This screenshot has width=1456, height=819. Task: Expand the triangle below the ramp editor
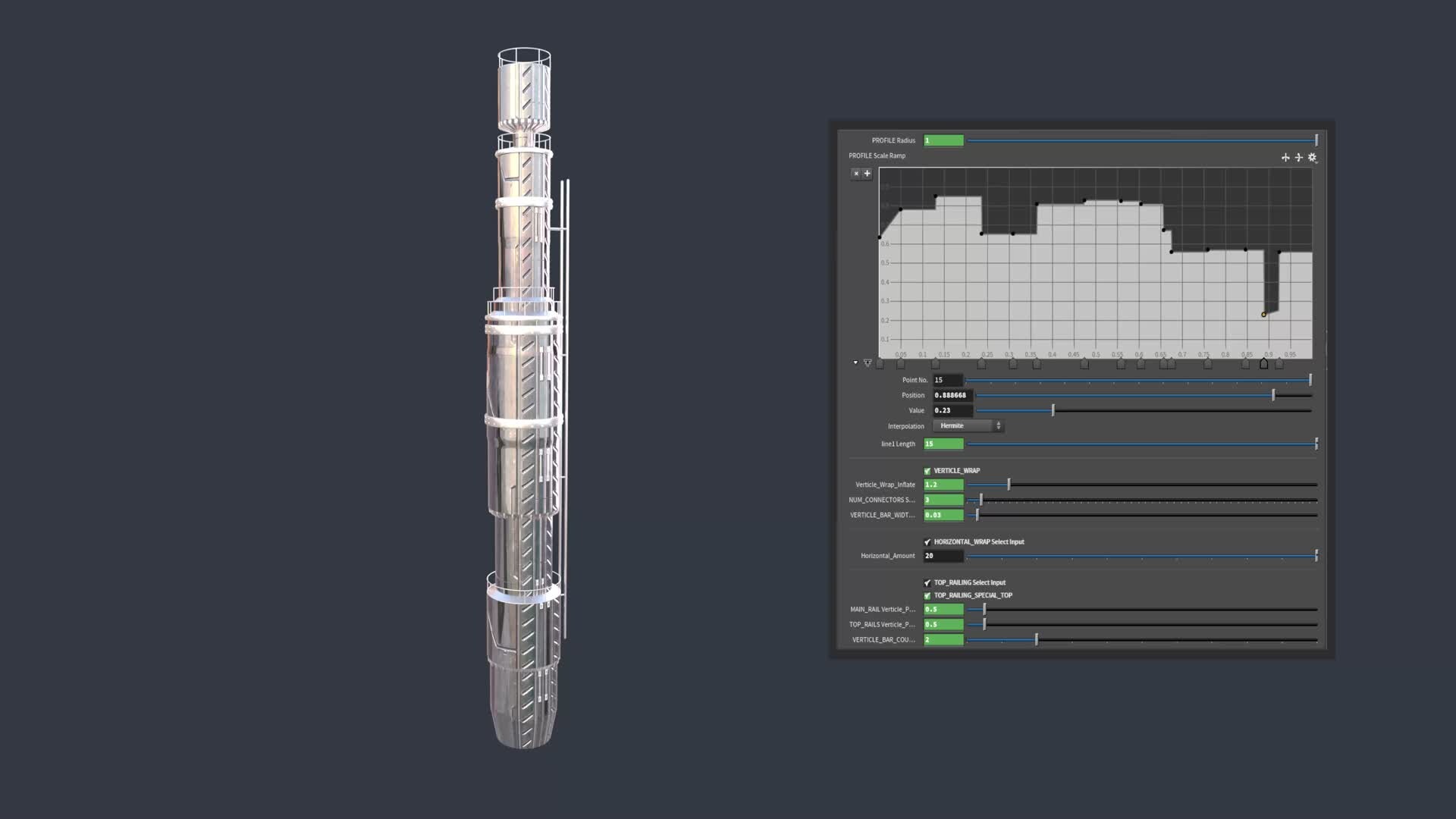854,362
